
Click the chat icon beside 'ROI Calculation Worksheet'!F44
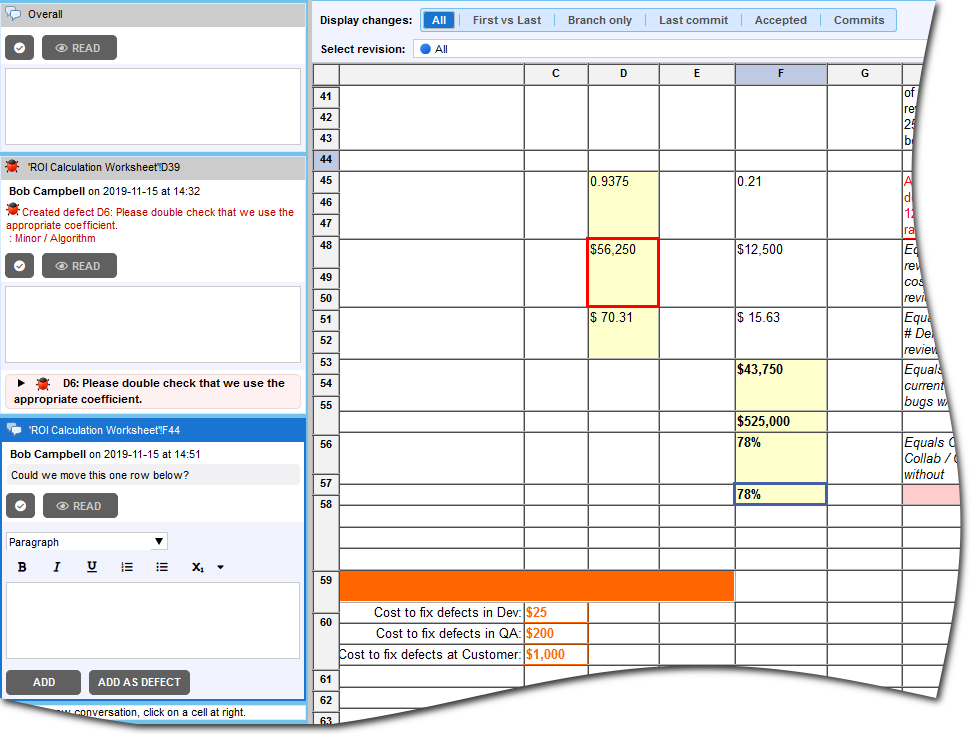(x=14, y=429)
